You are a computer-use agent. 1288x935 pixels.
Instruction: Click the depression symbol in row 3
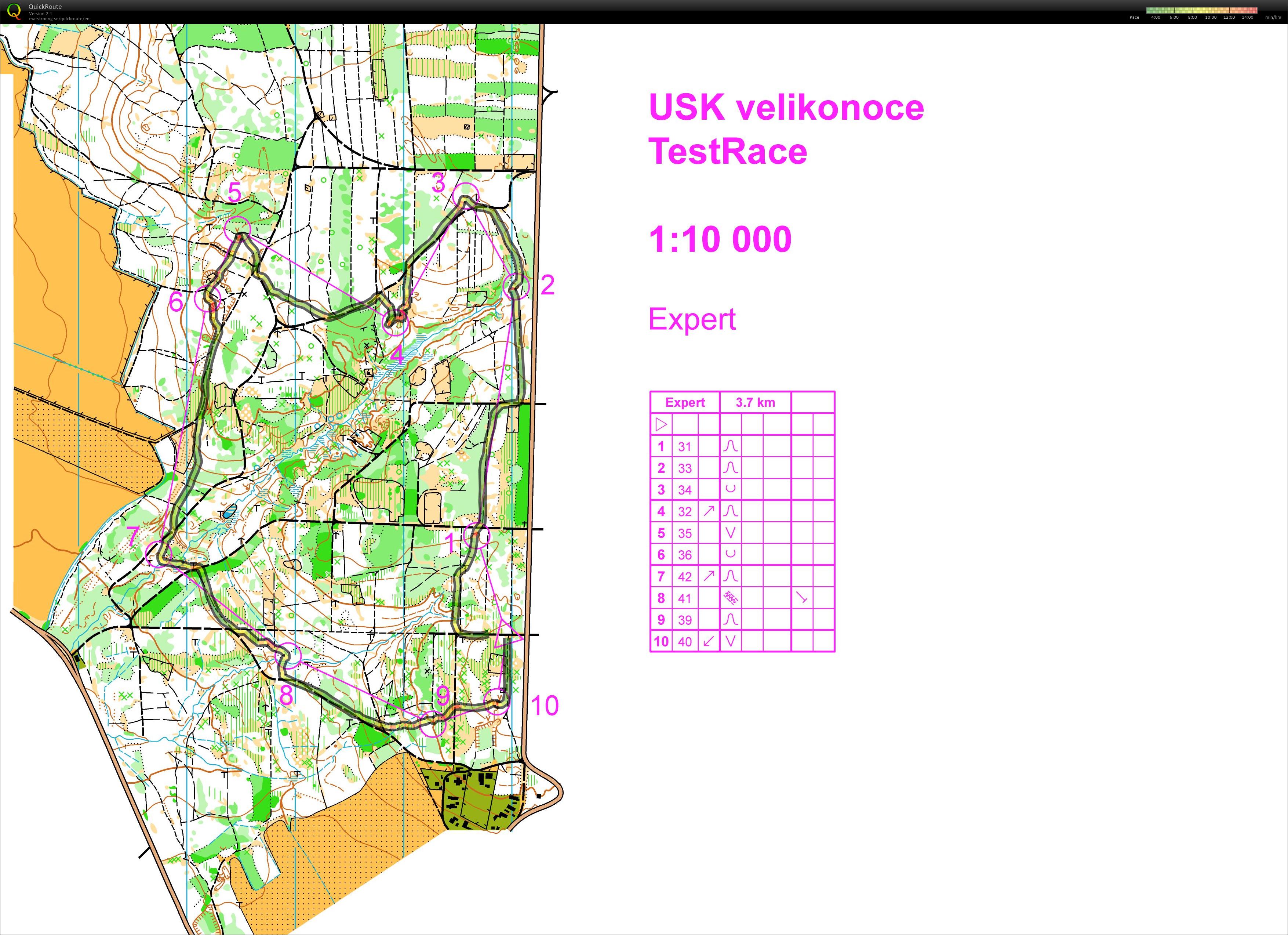(x=730, y=489)
